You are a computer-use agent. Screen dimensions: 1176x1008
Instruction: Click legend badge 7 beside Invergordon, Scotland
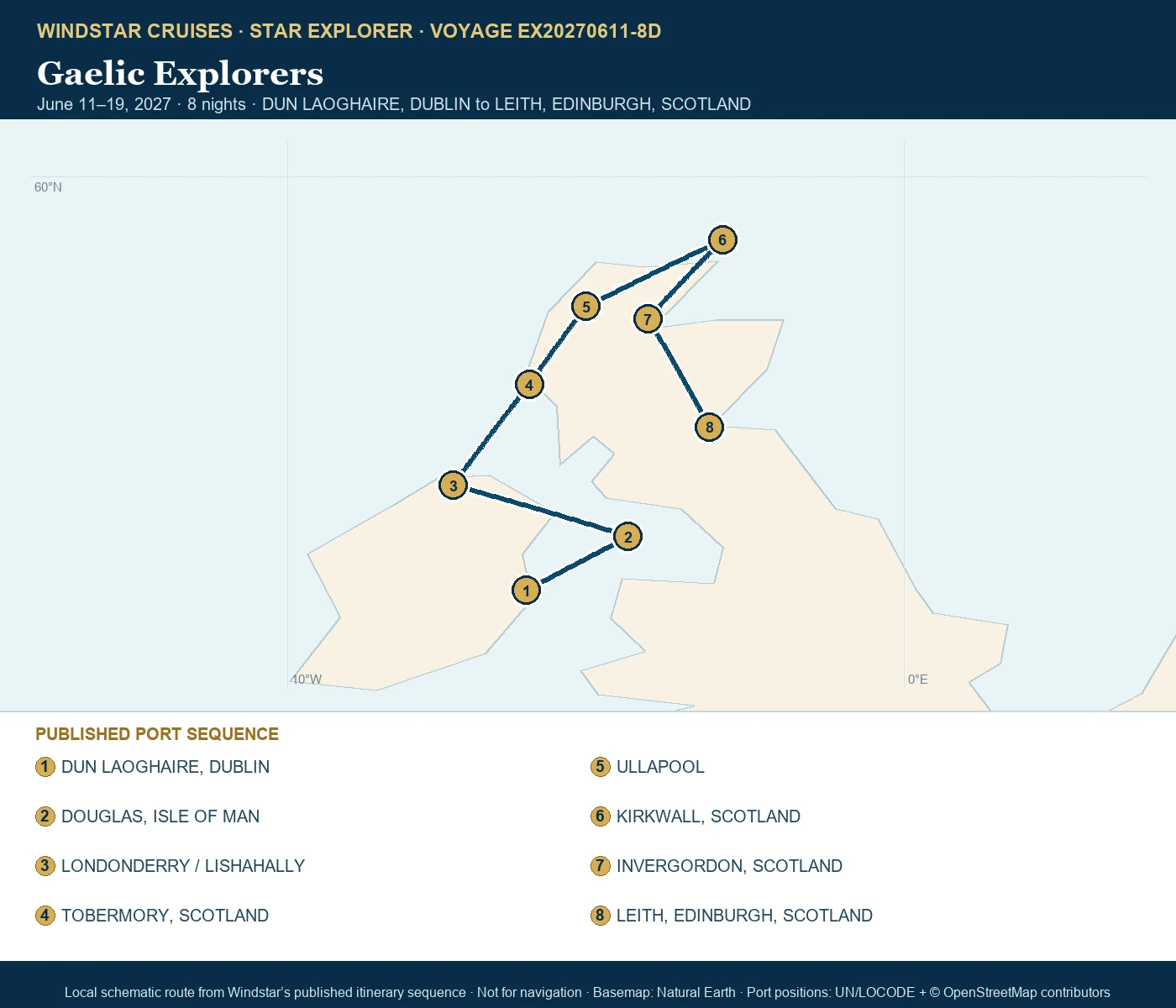coord(600,866)
